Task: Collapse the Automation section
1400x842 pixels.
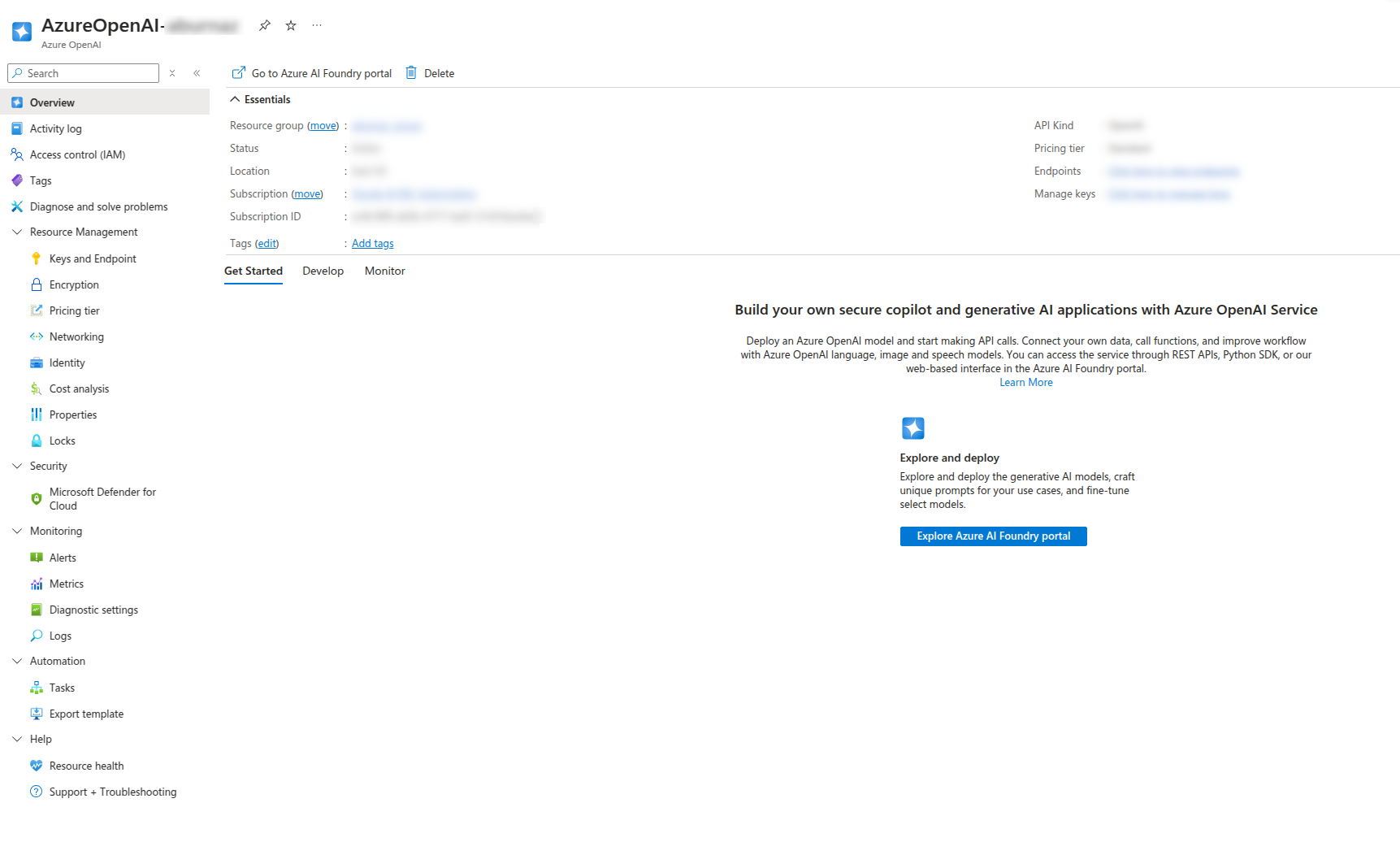Action: [17, 661]
